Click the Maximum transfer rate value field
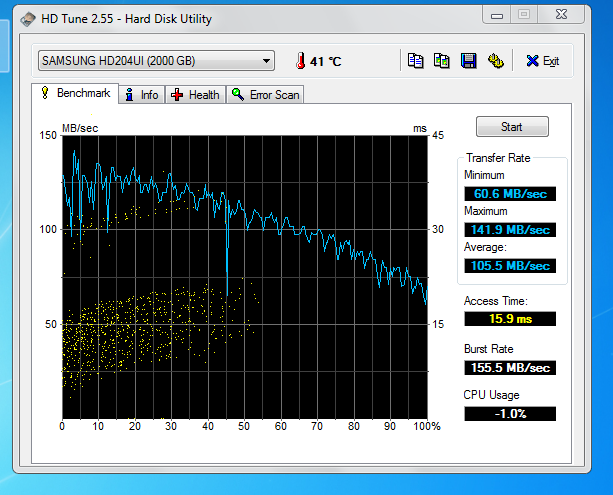This screenshot has width=613, height=495. (509, 229)
